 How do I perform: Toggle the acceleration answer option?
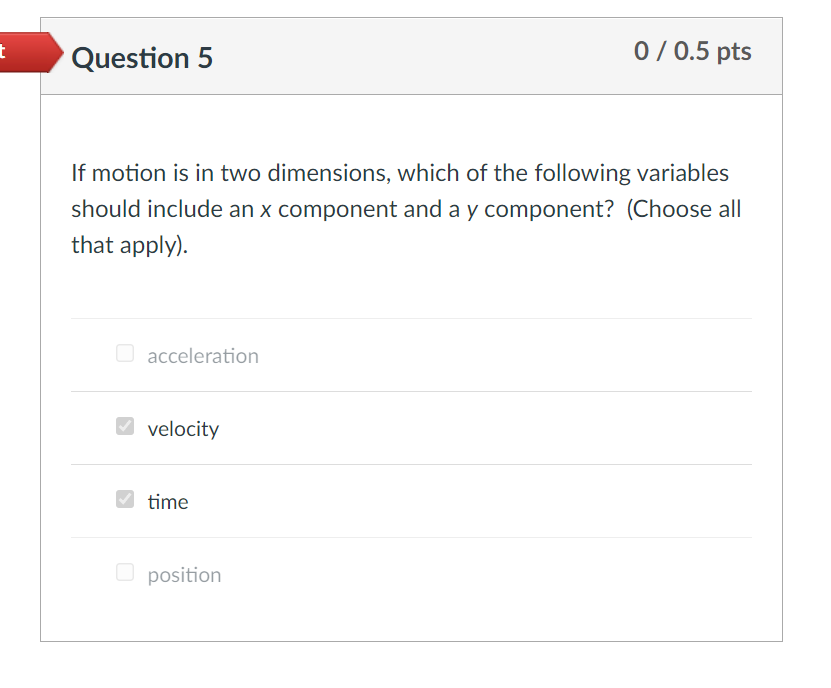coord(124,352)
